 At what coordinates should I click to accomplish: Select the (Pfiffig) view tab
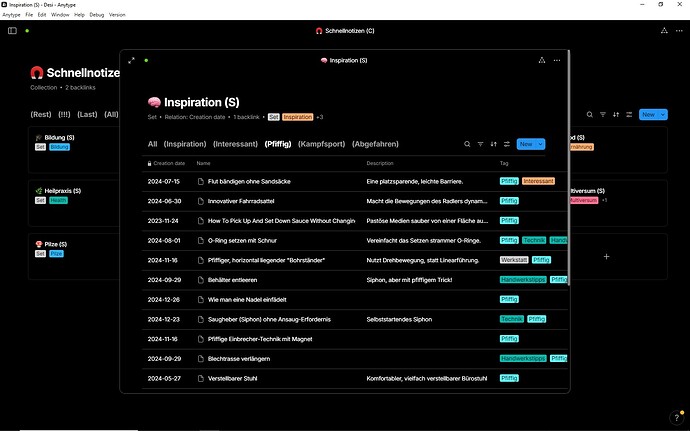pos(278,144)
